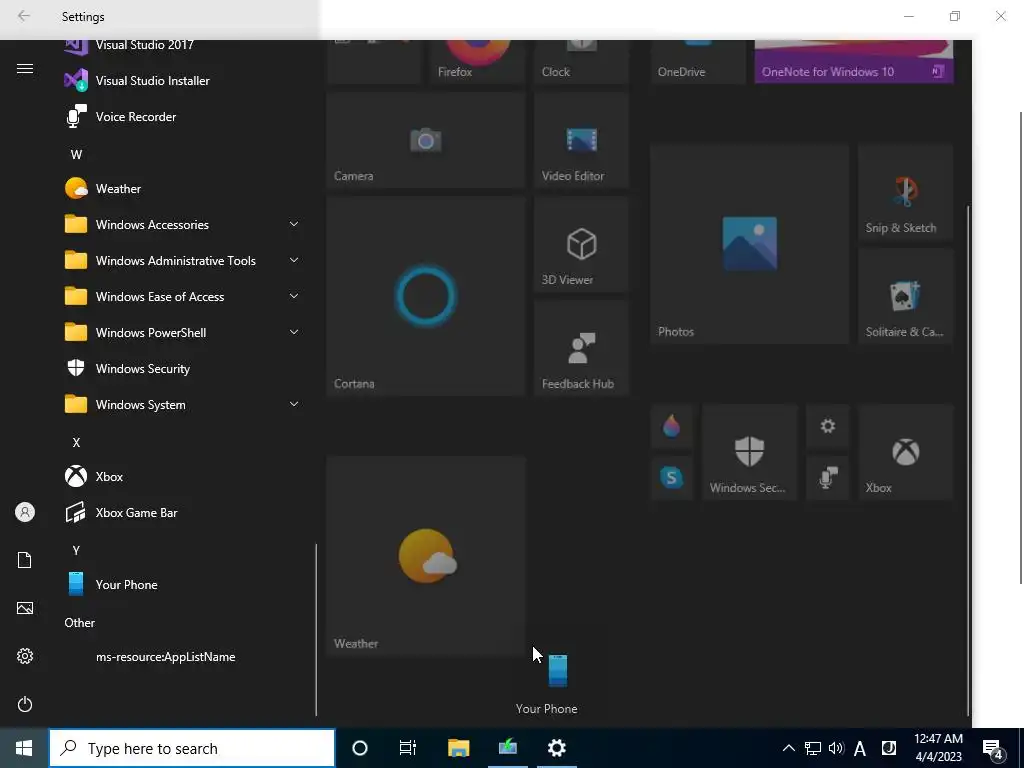The width and height of the screenshot is (1024, 768).
Task: Click the Windows Start button
Action: [x=24, y=748]
